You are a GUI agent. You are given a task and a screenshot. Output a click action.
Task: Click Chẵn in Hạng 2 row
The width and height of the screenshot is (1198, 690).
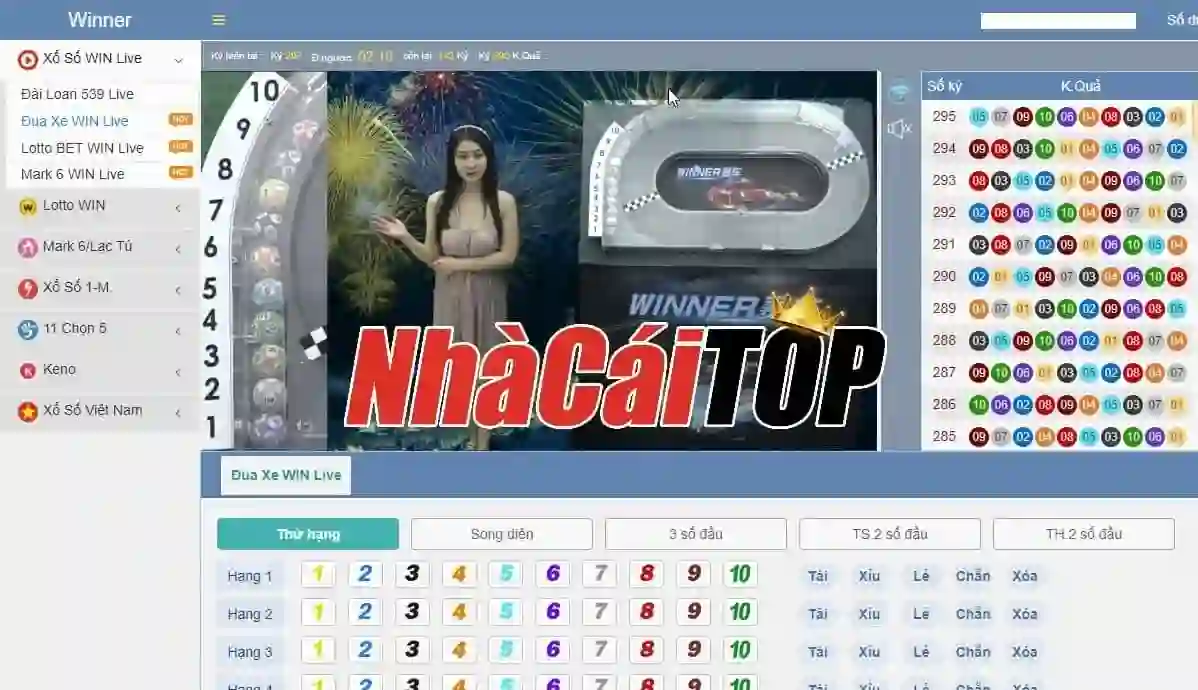click(x=973, y=614)
